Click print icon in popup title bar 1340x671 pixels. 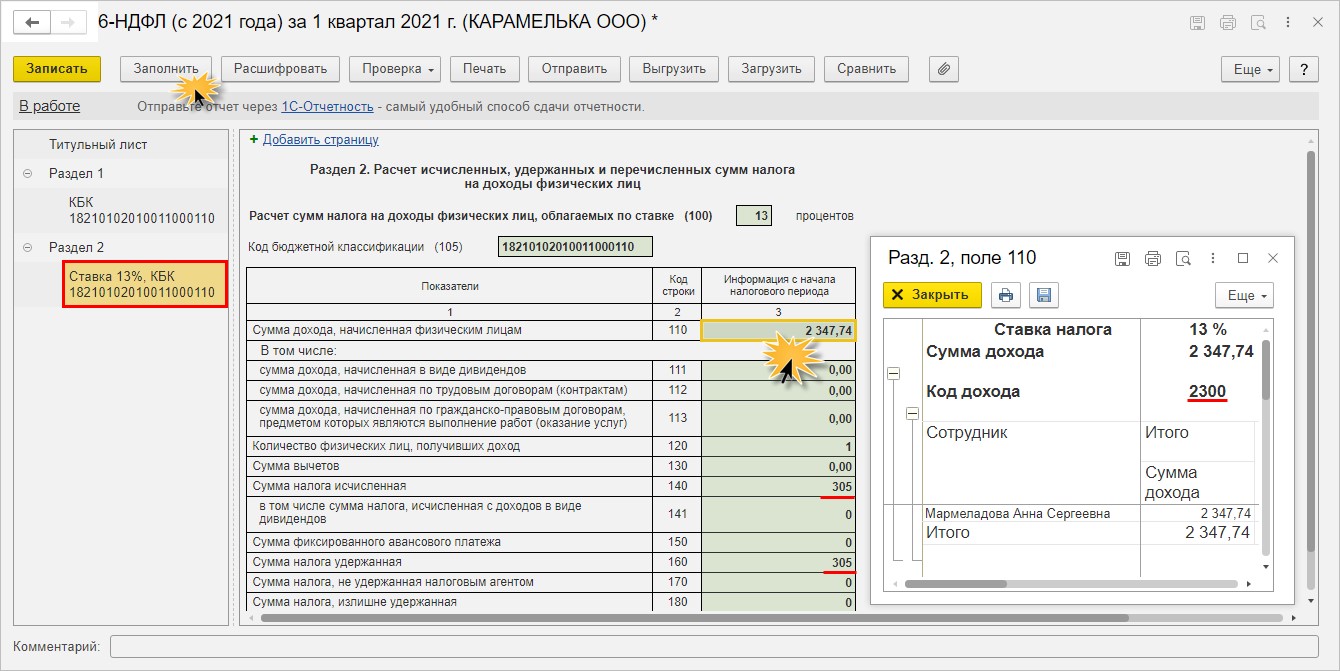pos(1152,258)
